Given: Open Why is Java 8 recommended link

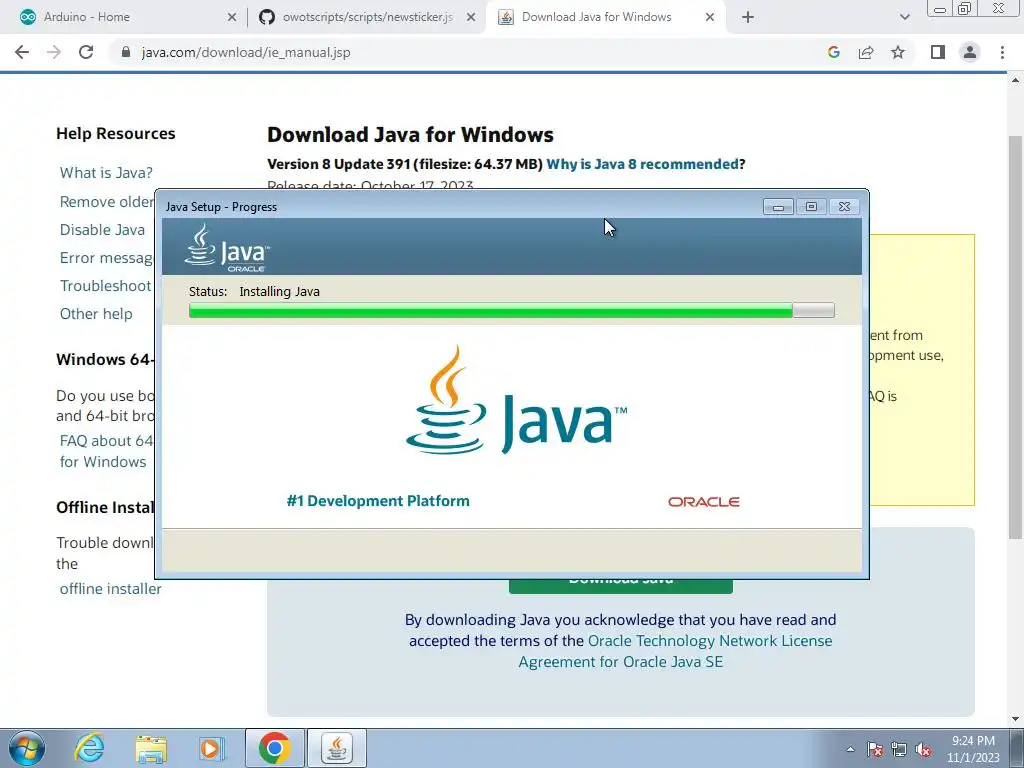Looking at the screenshot, I should point(643,164).
